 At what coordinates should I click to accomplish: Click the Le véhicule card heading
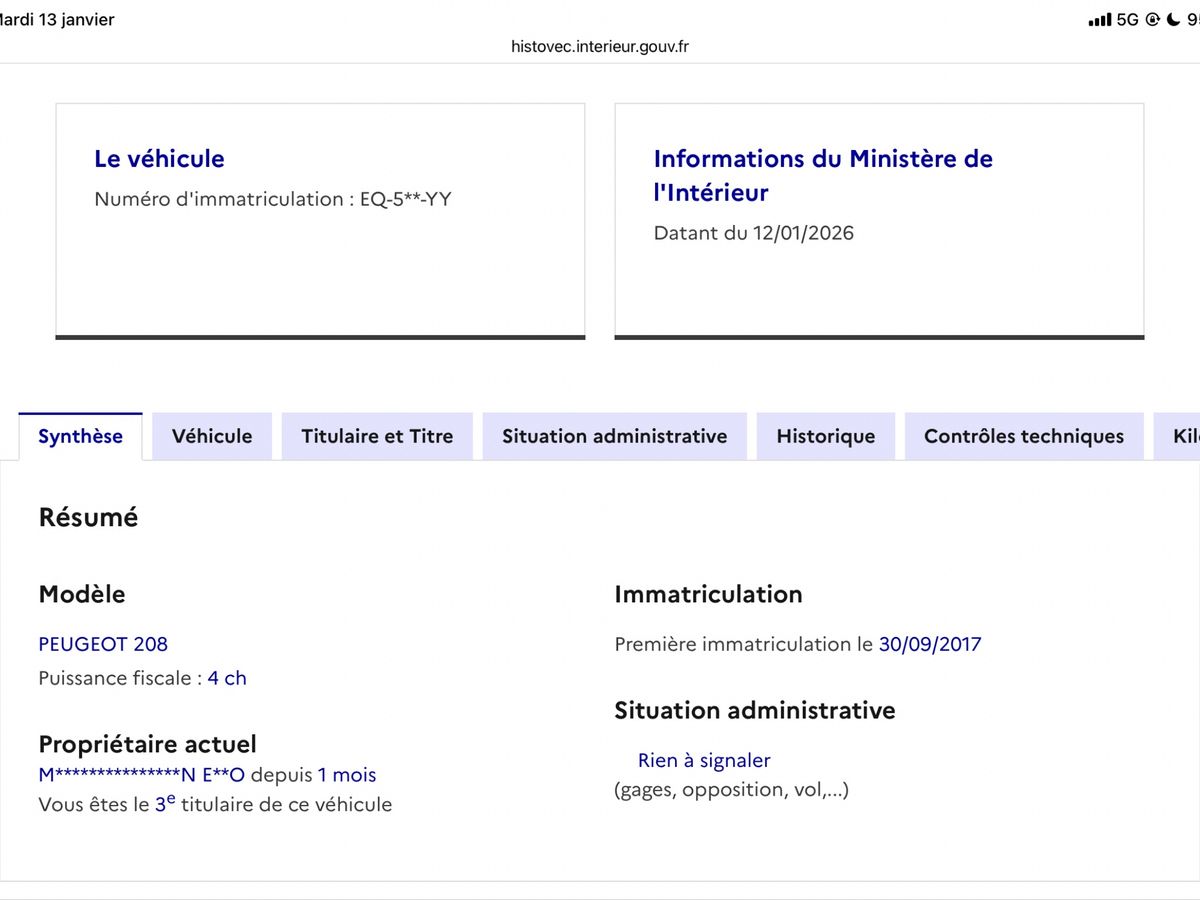click(x=159, y=159)
